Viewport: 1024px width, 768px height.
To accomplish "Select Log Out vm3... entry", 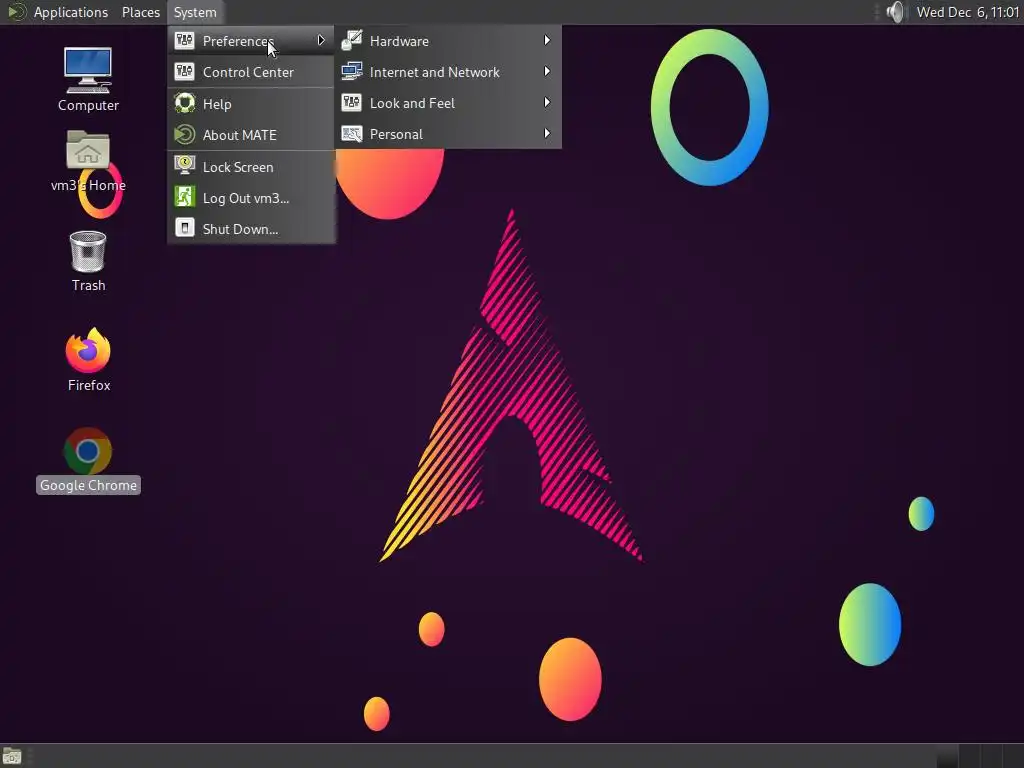I will (251, 198).
